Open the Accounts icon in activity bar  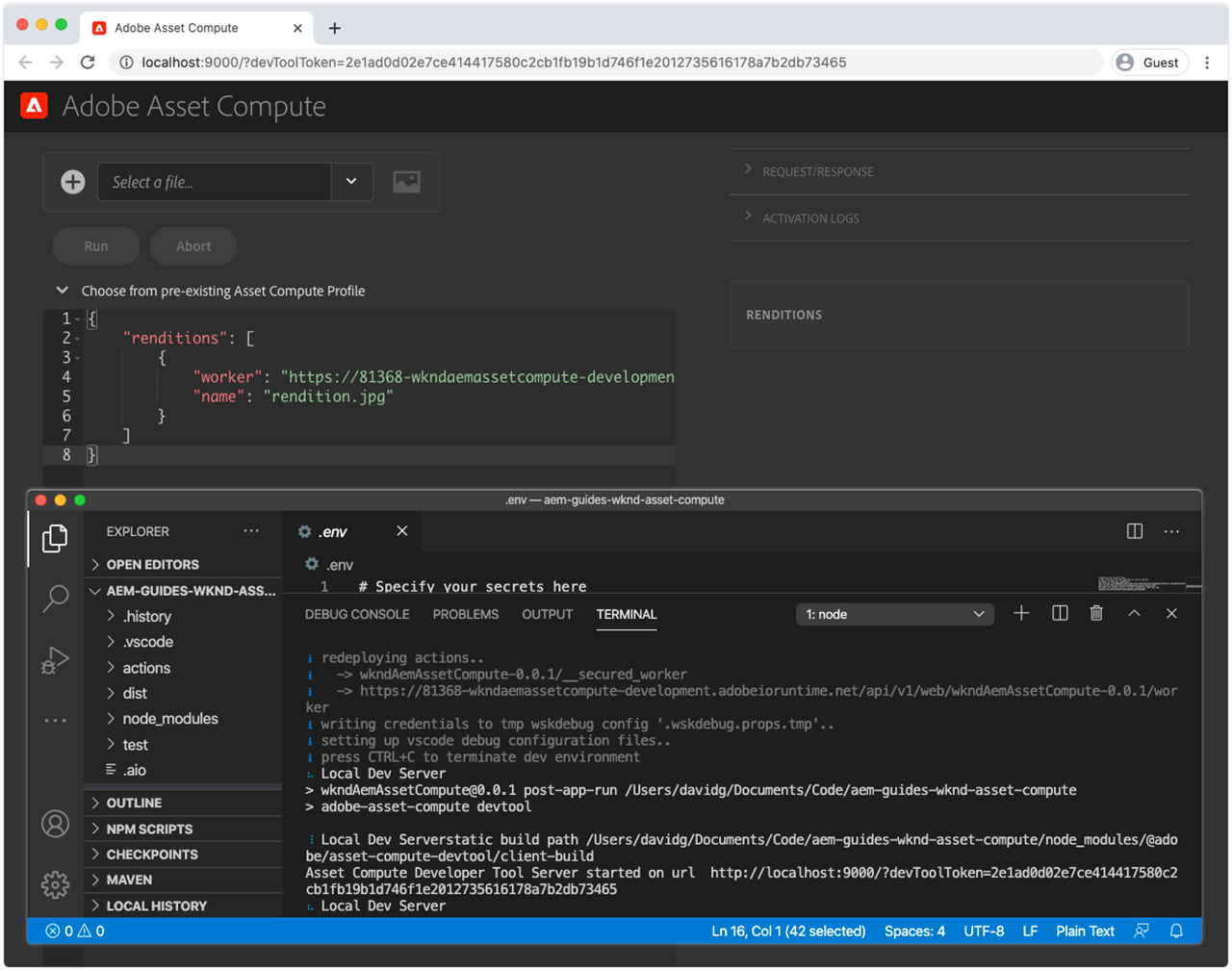coord(55,824)
